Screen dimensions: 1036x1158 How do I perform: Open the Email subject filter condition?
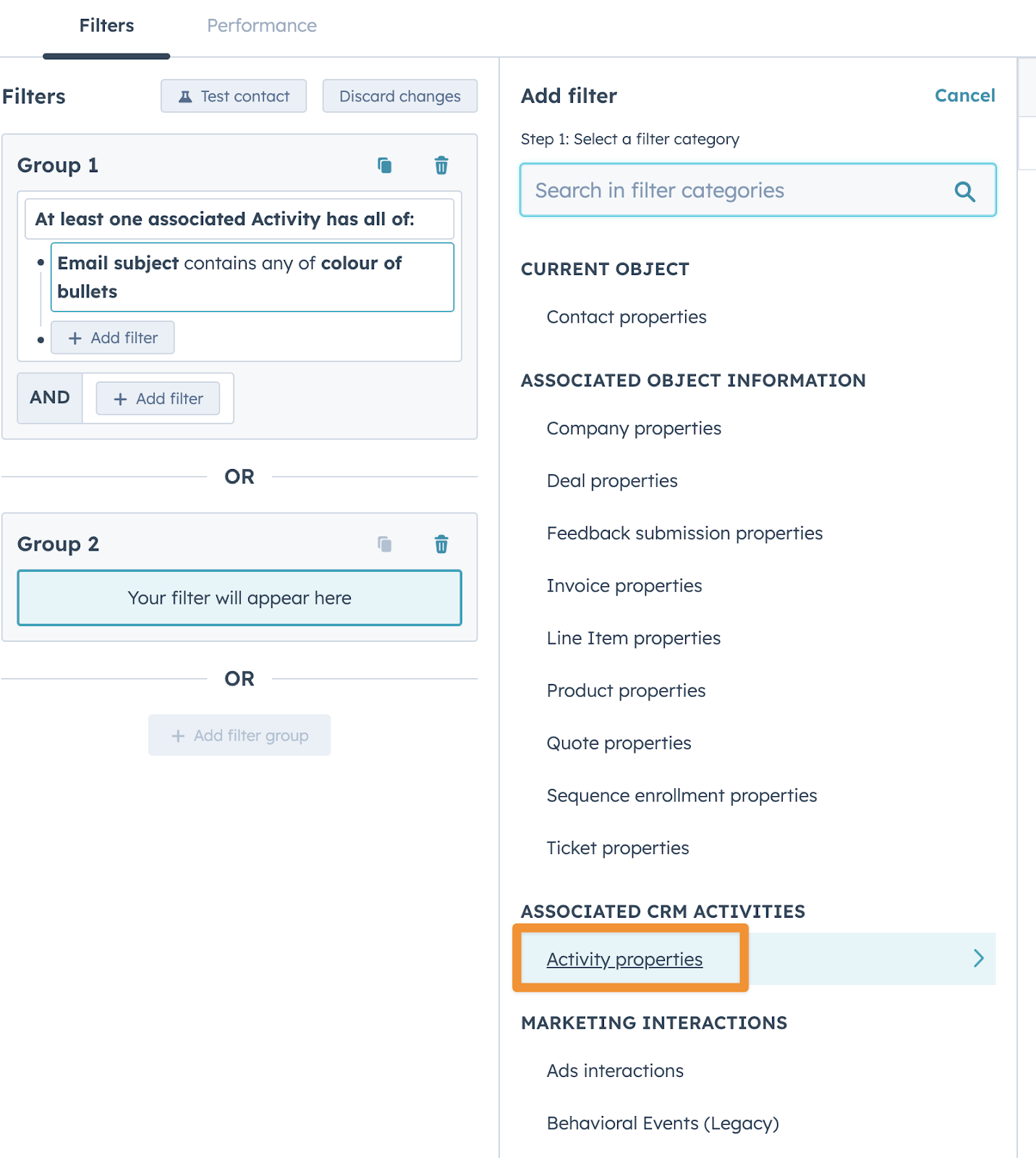tap(252, 277)
